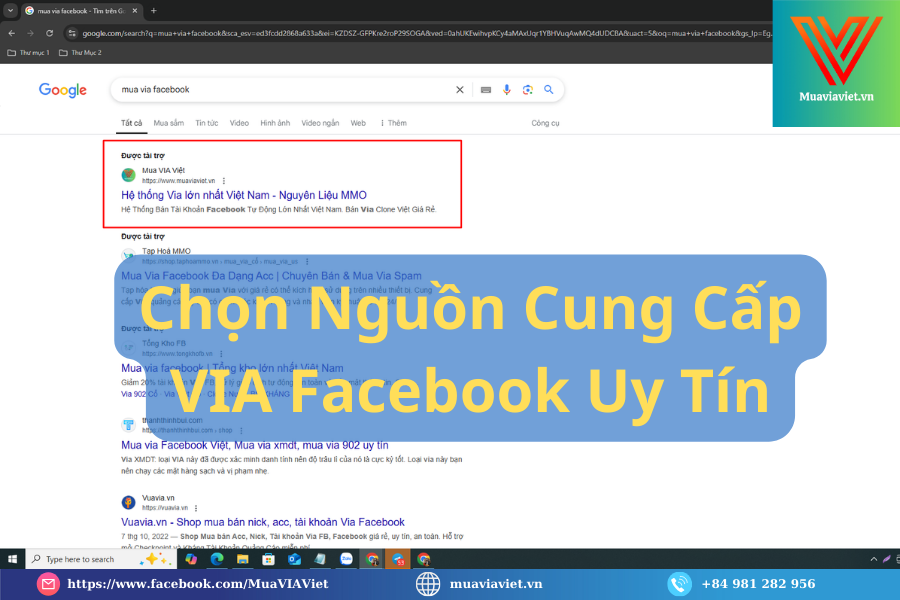
Task: Open the Công cụ tools dropdown
Action: [x=545, y=123]
